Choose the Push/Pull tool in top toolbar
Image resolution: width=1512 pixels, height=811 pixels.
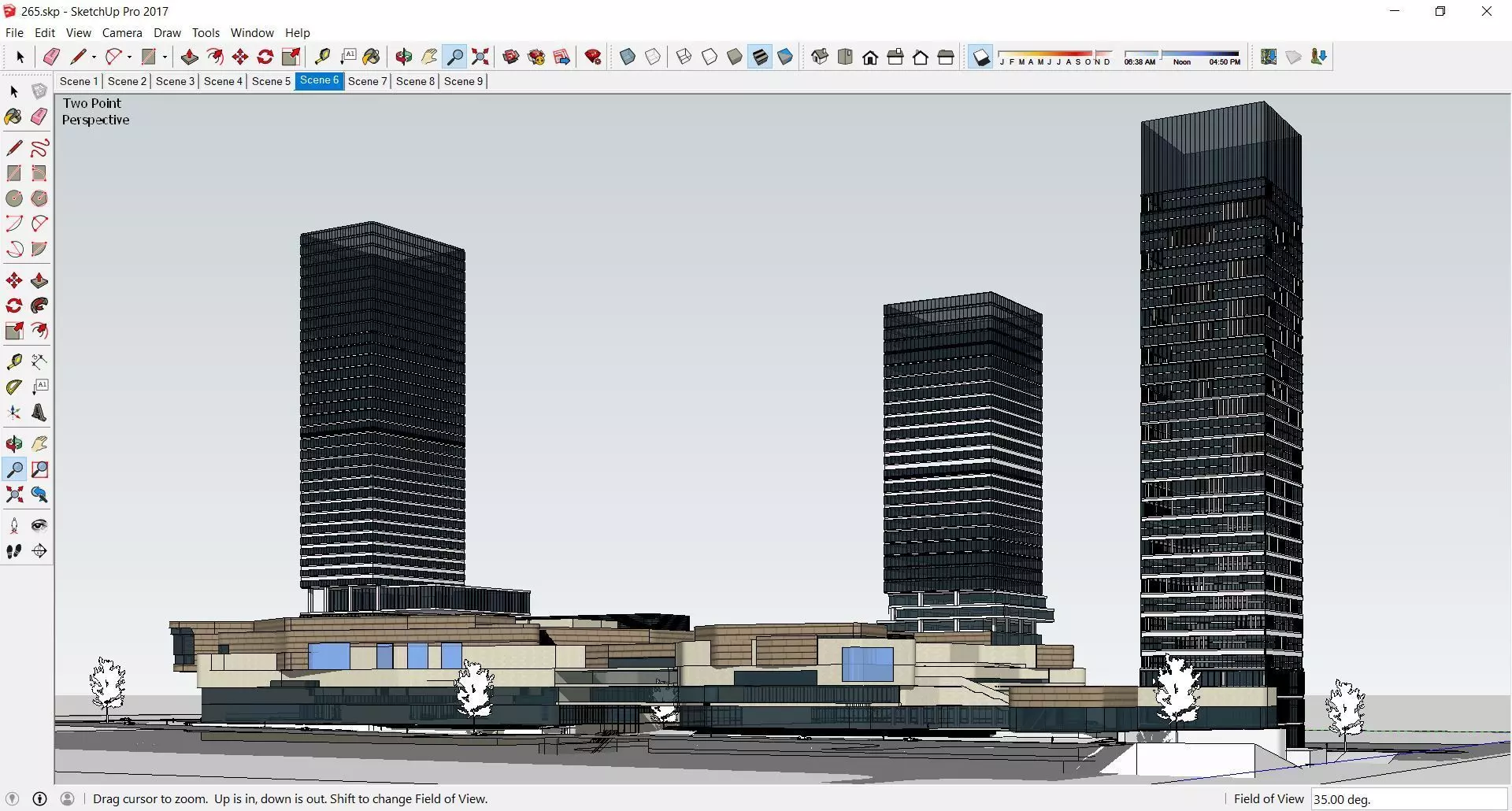click(x=189, y=57)
